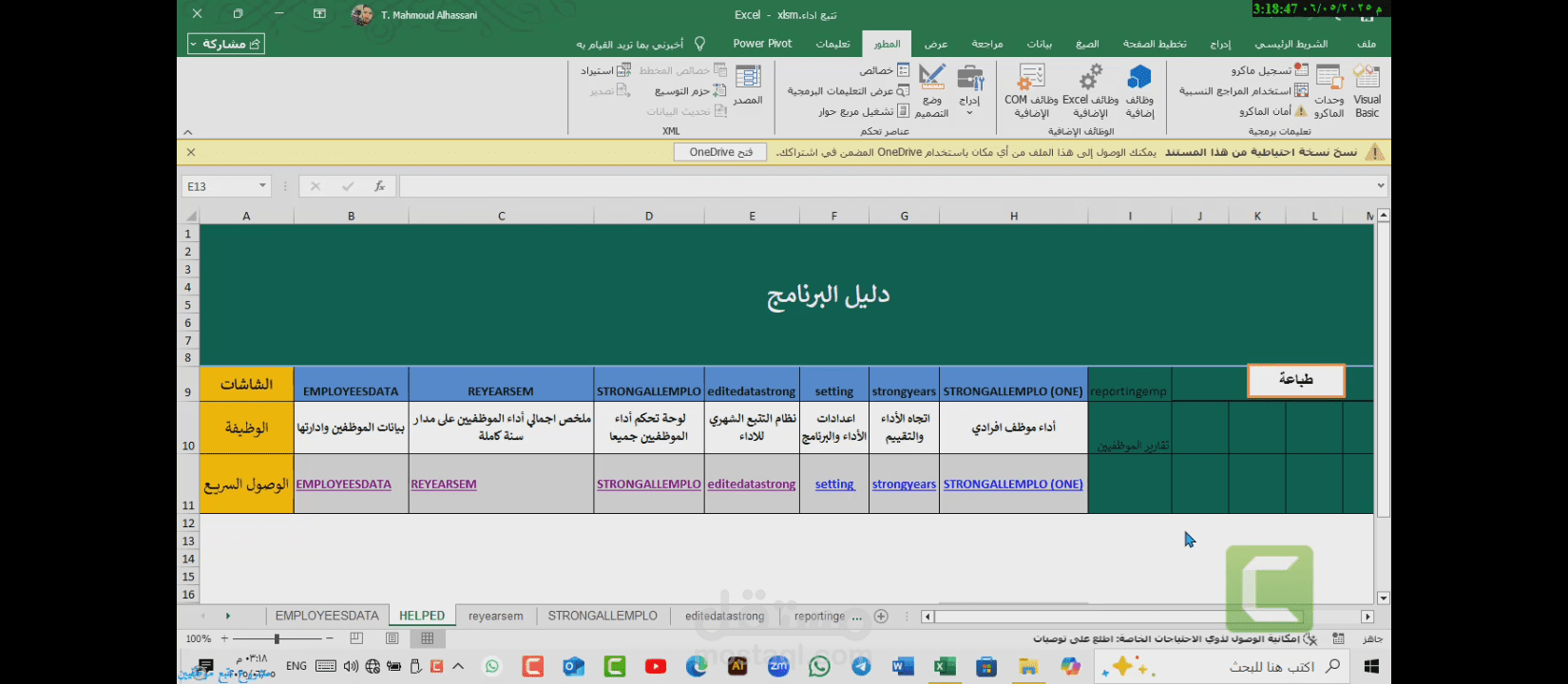
Task: Switch to the reyearsem sheet tab
Action: 496,616
